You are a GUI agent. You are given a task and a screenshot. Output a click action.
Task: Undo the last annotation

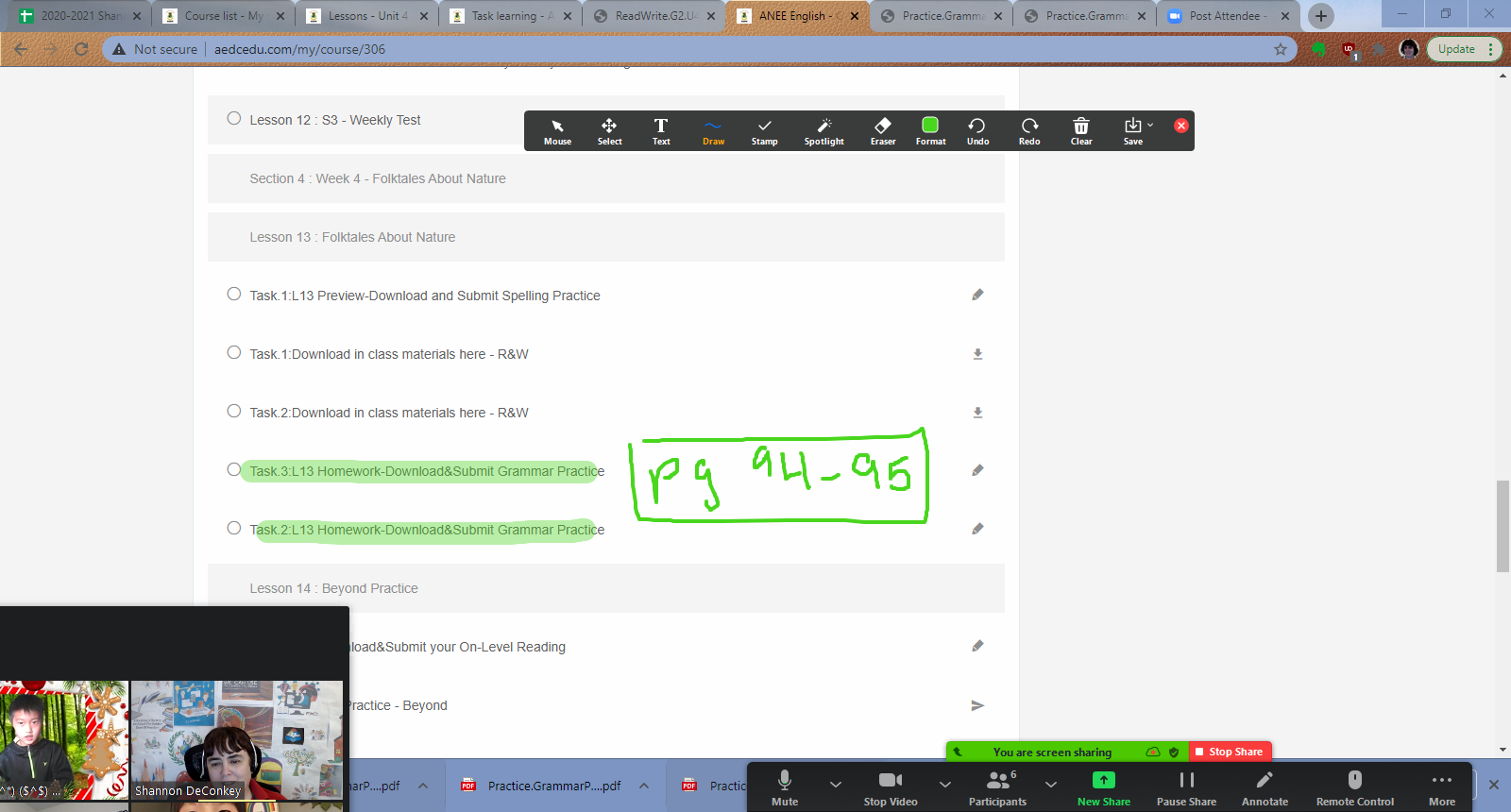[x=977, y=131]
